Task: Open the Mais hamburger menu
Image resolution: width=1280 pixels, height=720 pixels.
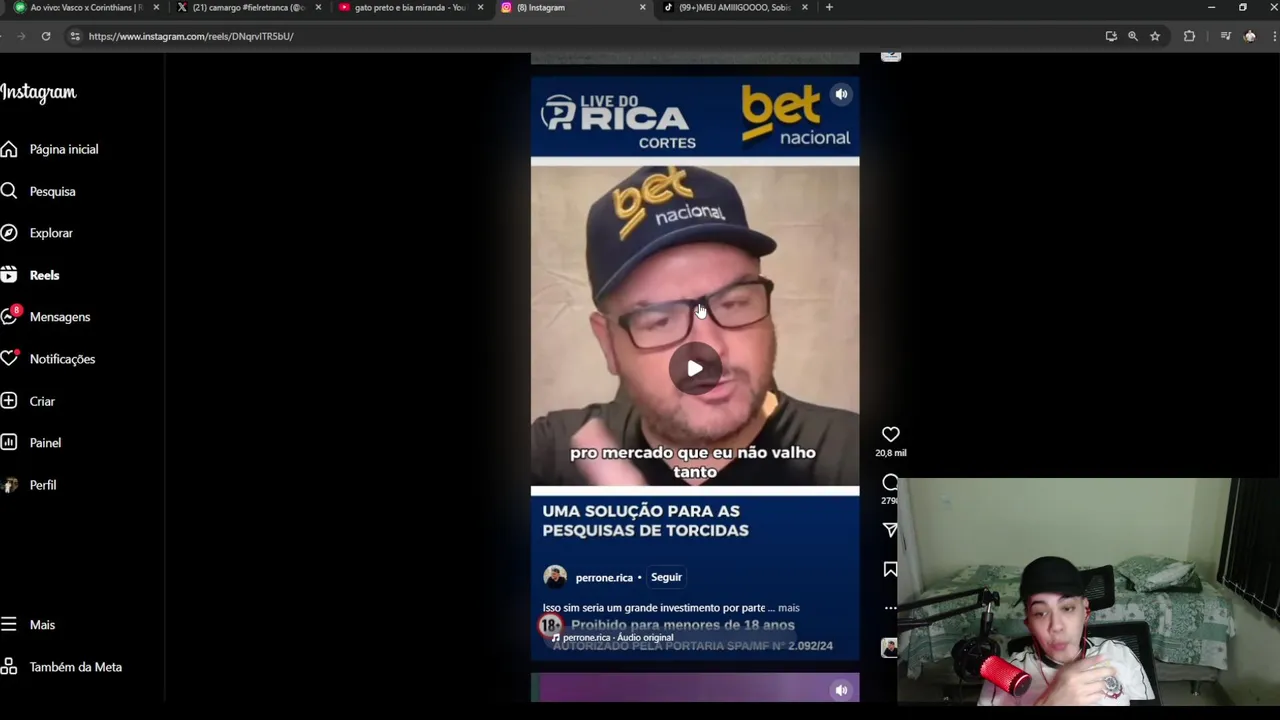Action: click(9, 625)
